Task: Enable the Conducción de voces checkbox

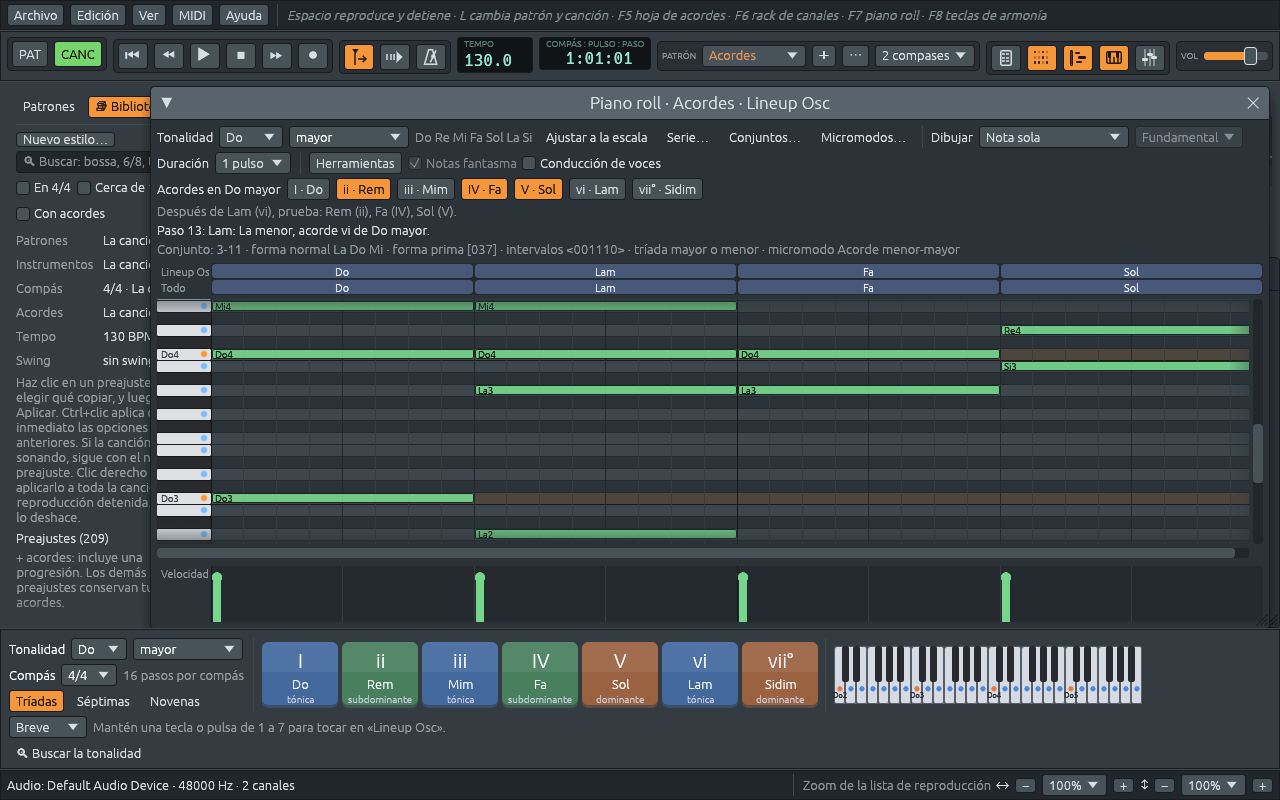Action: pyautogui.click(x=592, y=163)
